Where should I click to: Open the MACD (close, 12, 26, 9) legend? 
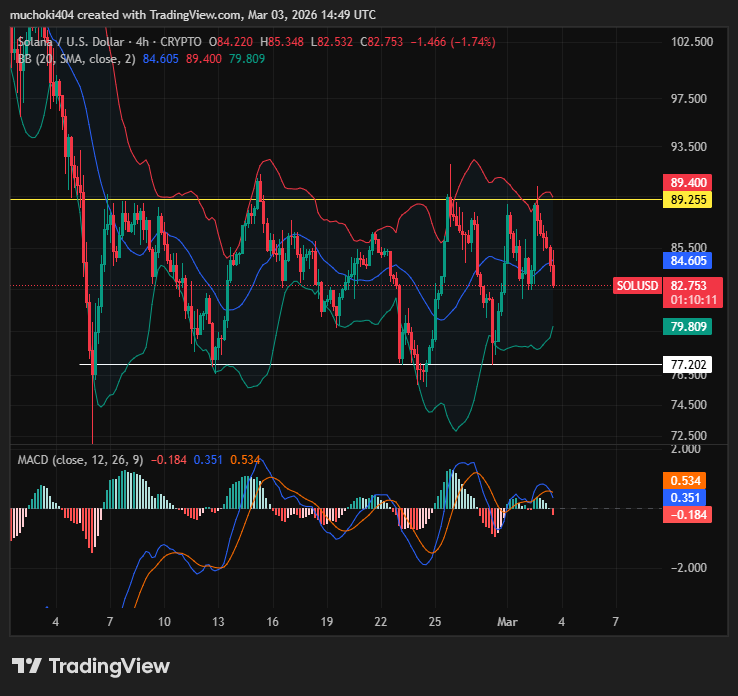coord(80,460)
